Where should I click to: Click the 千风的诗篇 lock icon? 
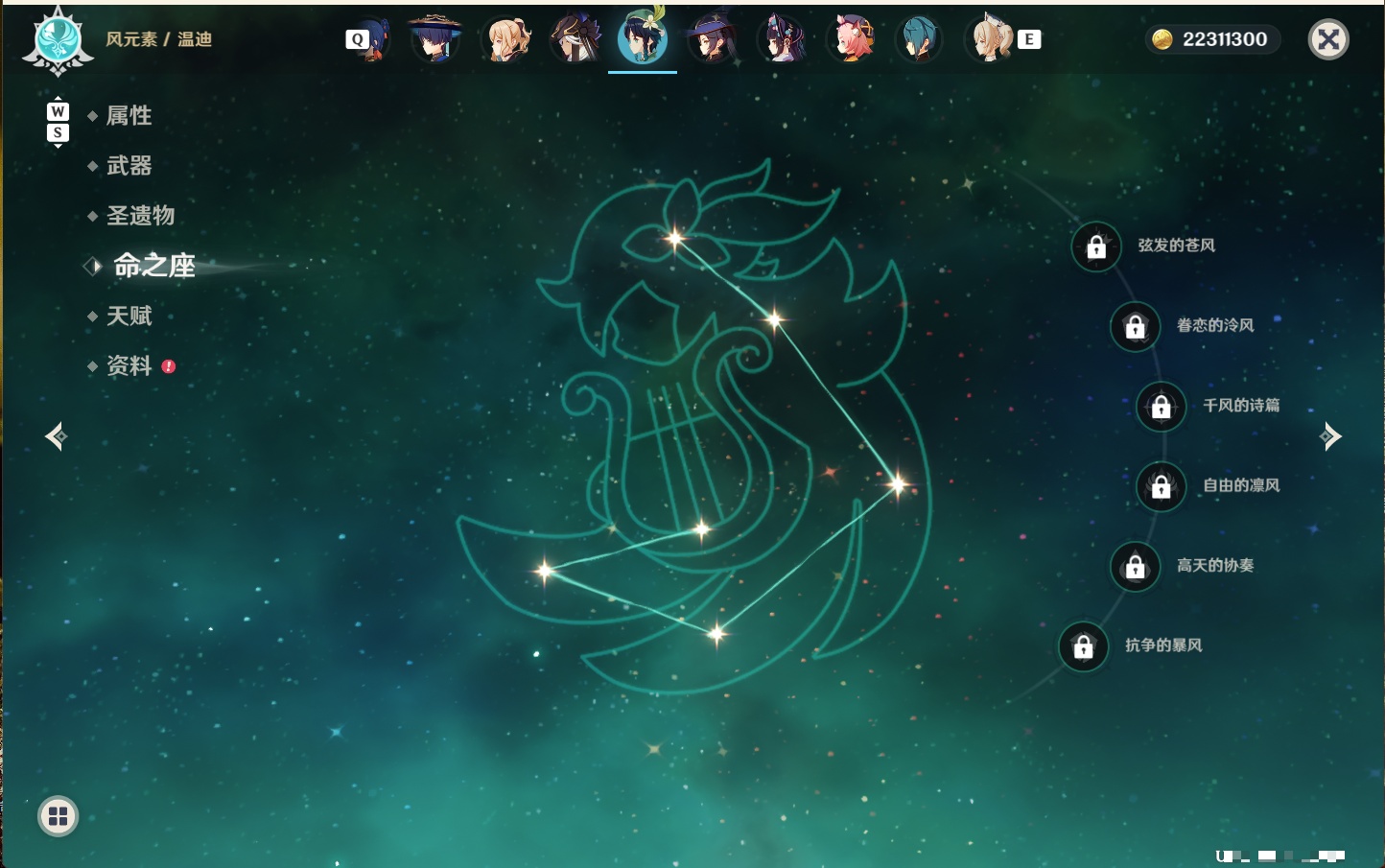coord(1161,406)
